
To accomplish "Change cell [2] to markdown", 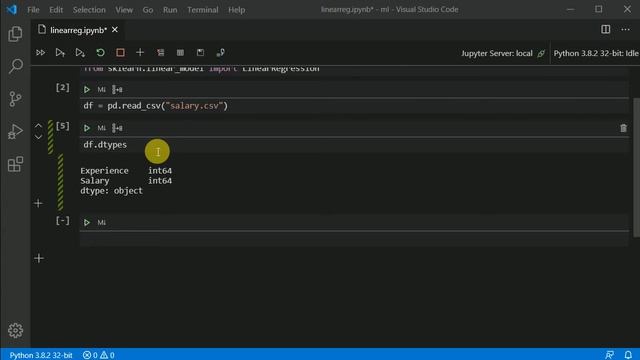I will coord(102,89).
